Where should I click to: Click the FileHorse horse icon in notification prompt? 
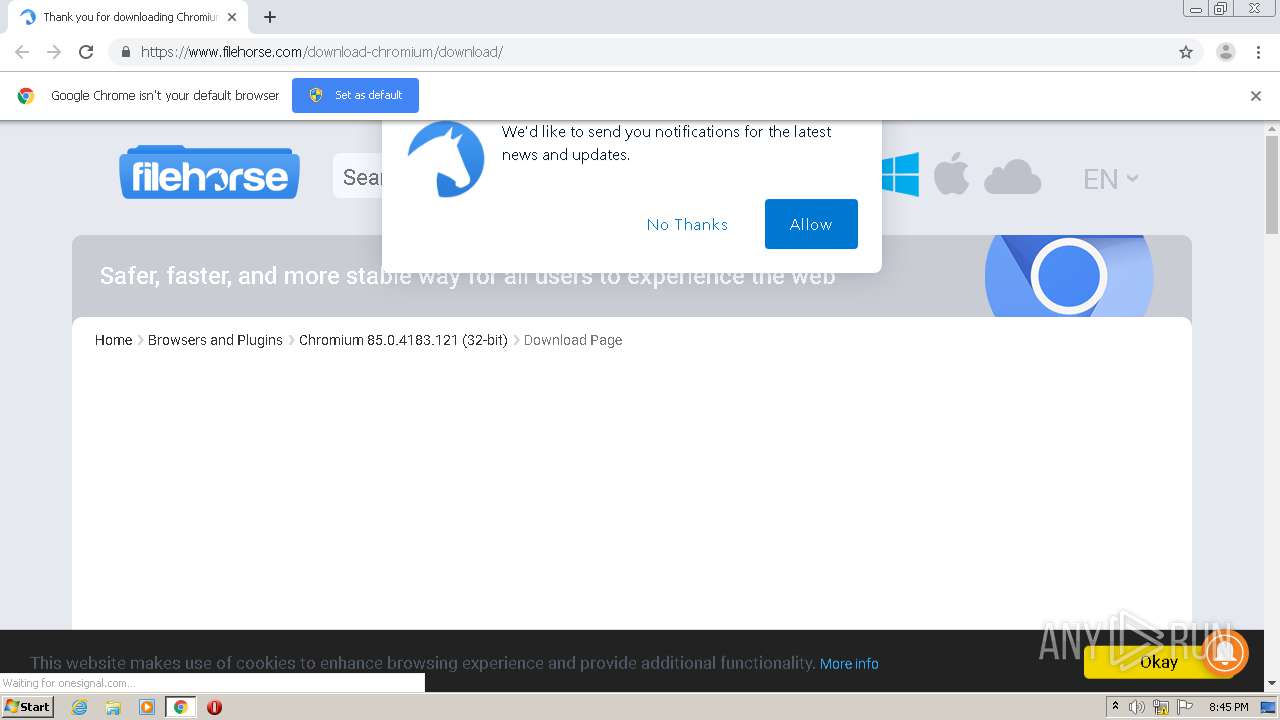pos(446,159)
